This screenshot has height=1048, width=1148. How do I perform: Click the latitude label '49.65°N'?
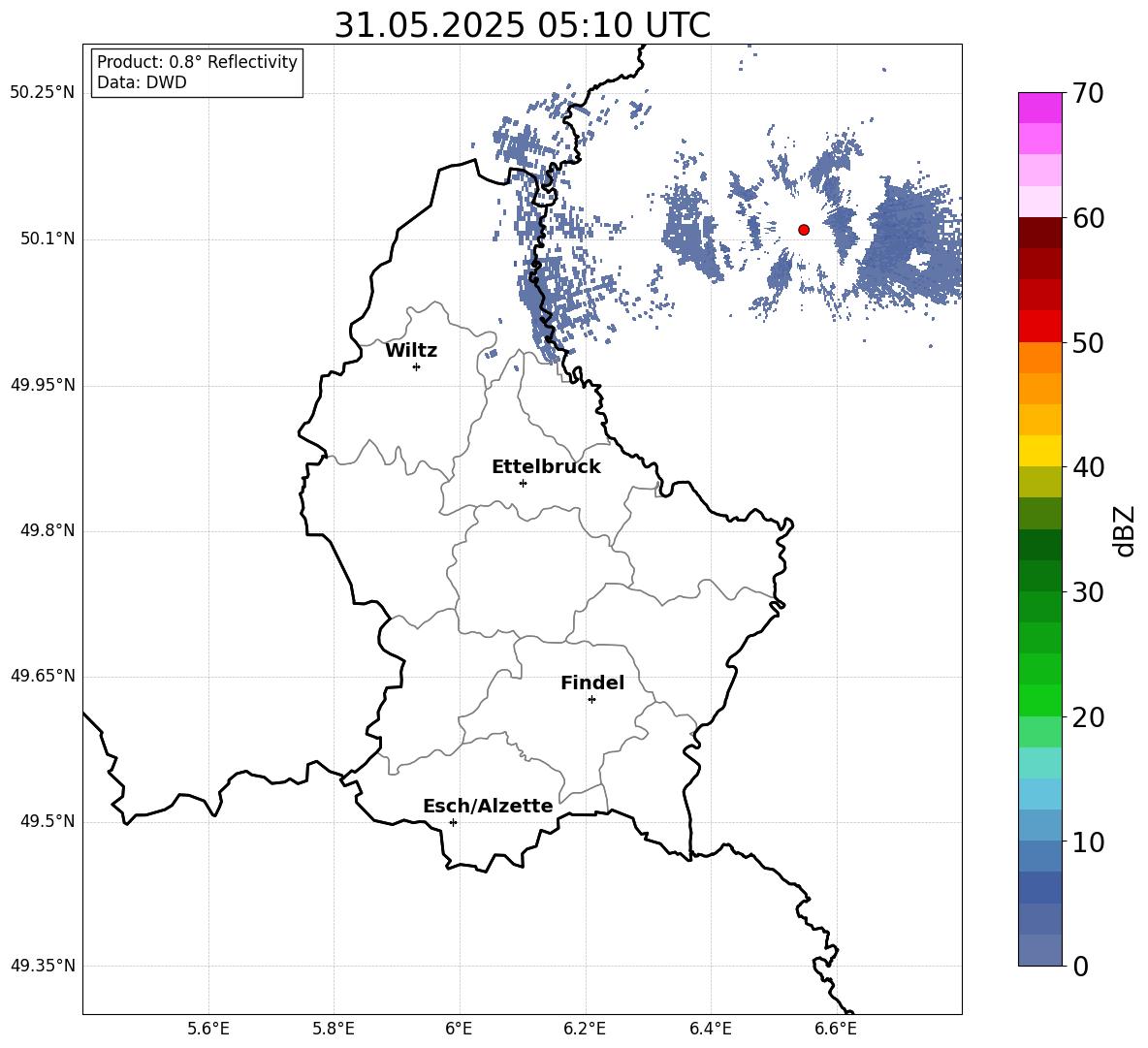[x=43, y=676]
